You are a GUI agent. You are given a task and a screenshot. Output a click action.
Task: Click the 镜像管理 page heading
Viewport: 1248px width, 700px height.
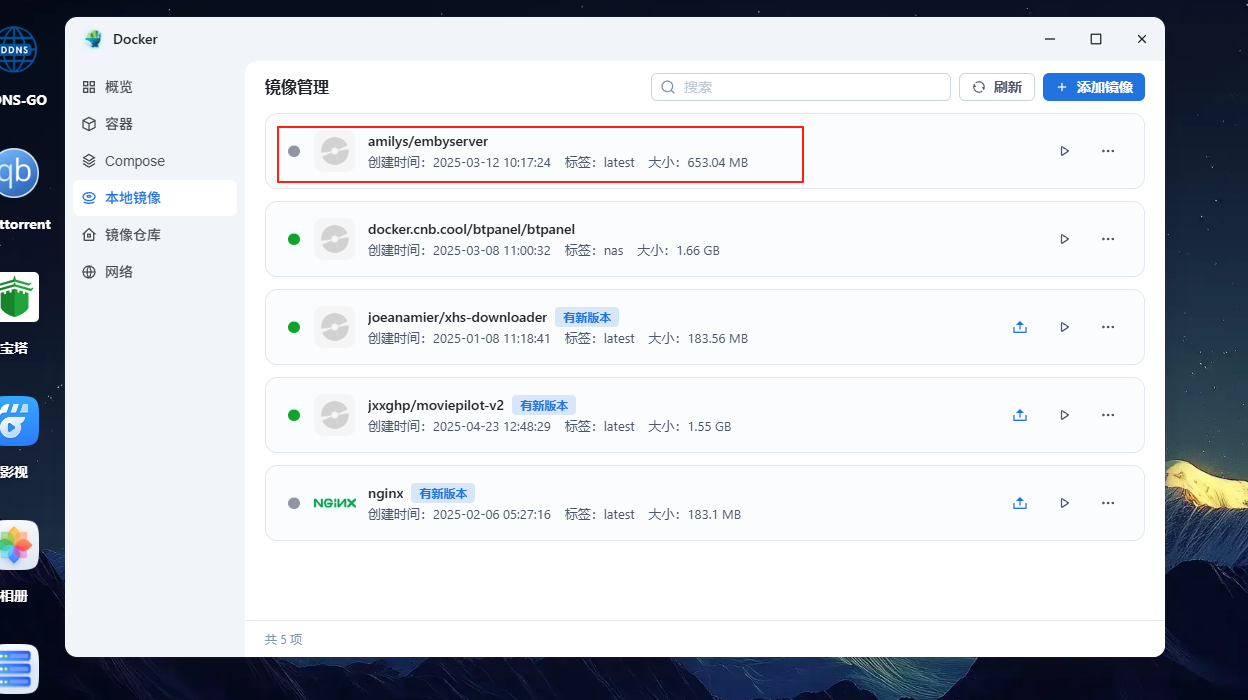[x=297, y=87]
